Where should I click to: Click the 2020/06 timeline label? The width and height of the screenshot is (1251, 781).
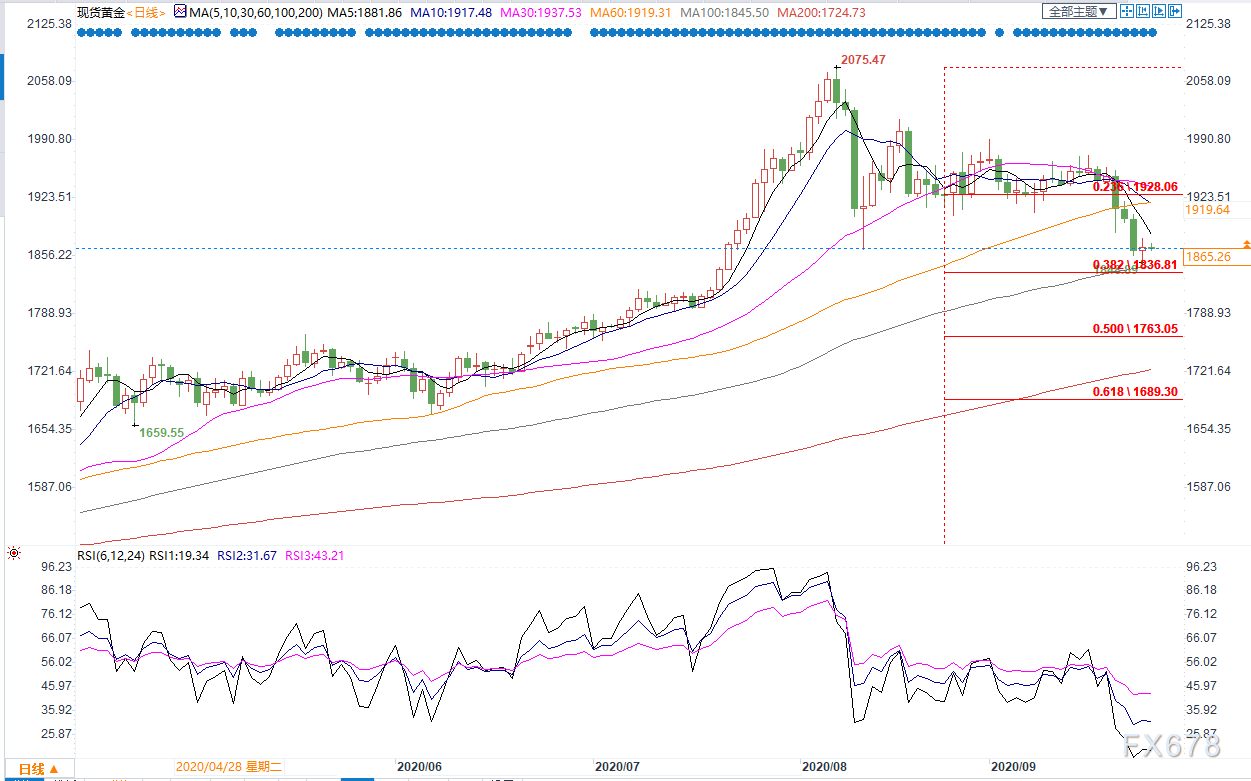(420, 766)
